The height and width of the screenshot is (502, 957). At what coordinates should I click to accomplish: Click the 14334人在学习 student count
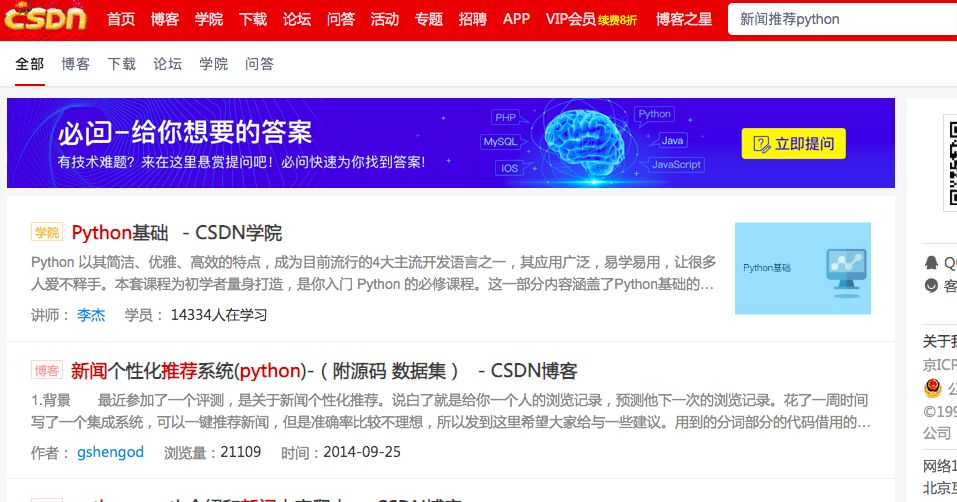click(x=218, y=315)
